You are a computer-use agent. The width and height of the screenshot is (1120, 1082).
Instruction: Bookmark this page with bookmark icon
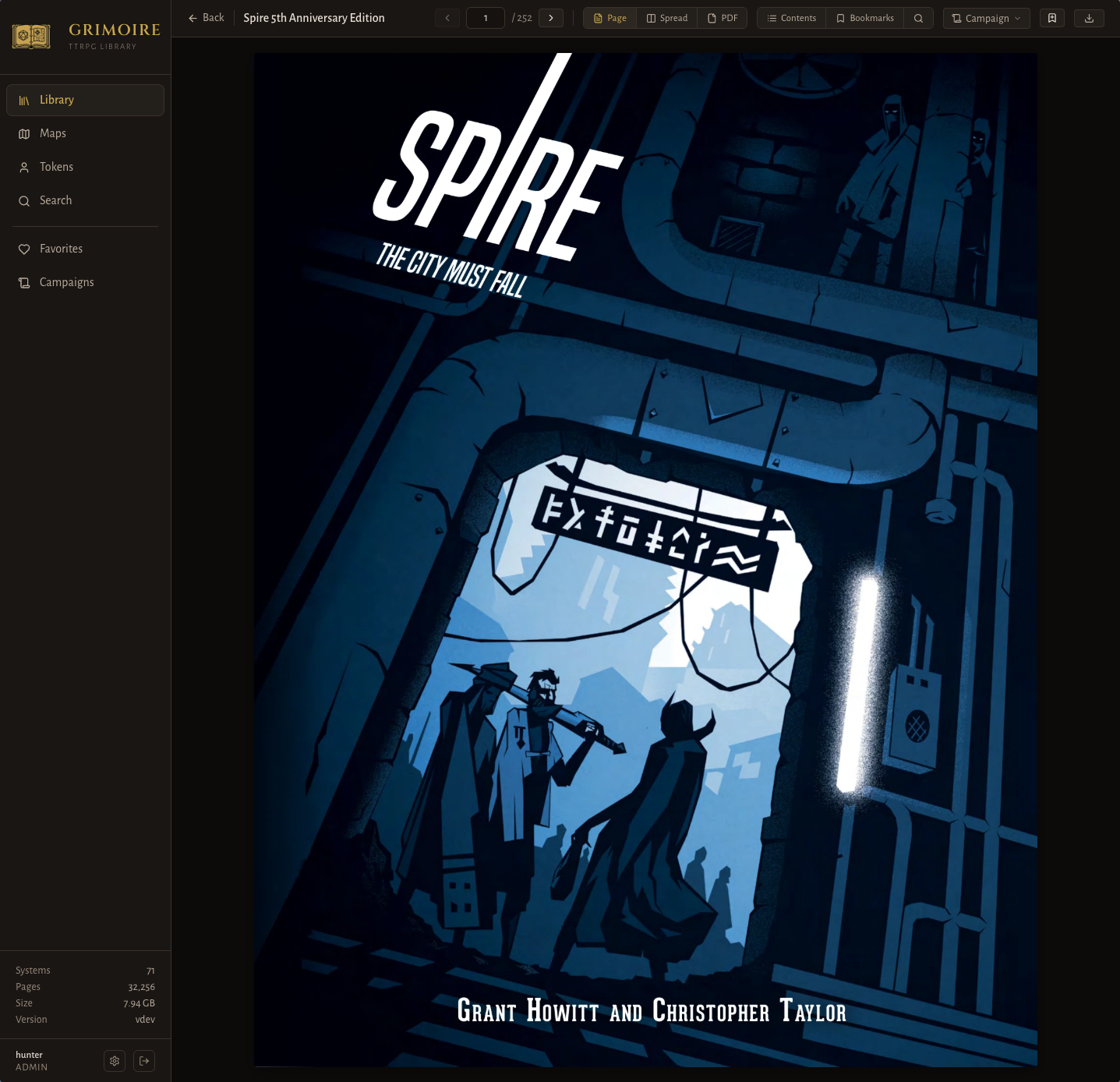(1052, 18)
